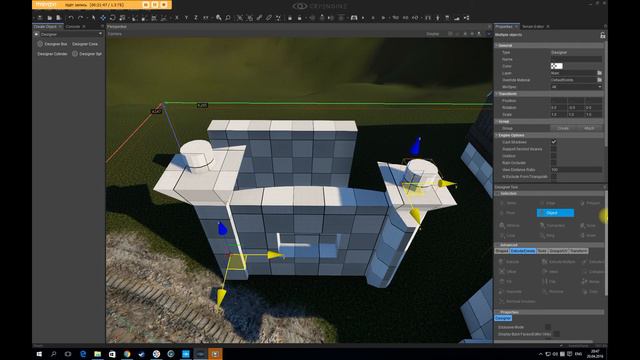Constrain to Z axis in the toolbar
Screen dimensions: 640x360
[x=196, y=18]
